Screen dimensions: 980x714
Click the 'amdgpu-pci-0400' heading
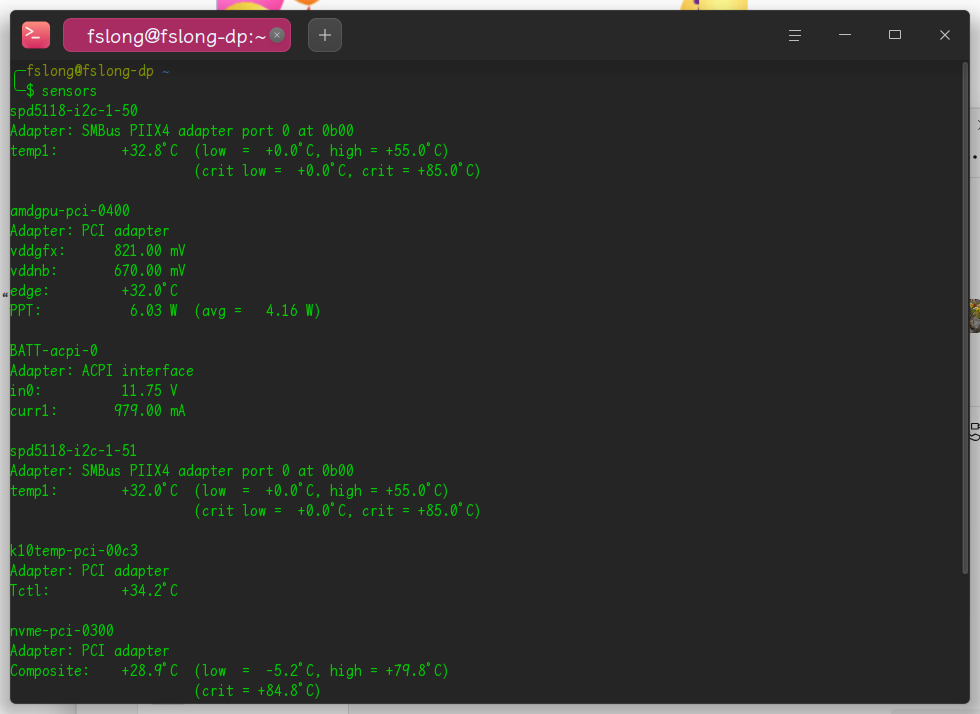tap(70, 211)
